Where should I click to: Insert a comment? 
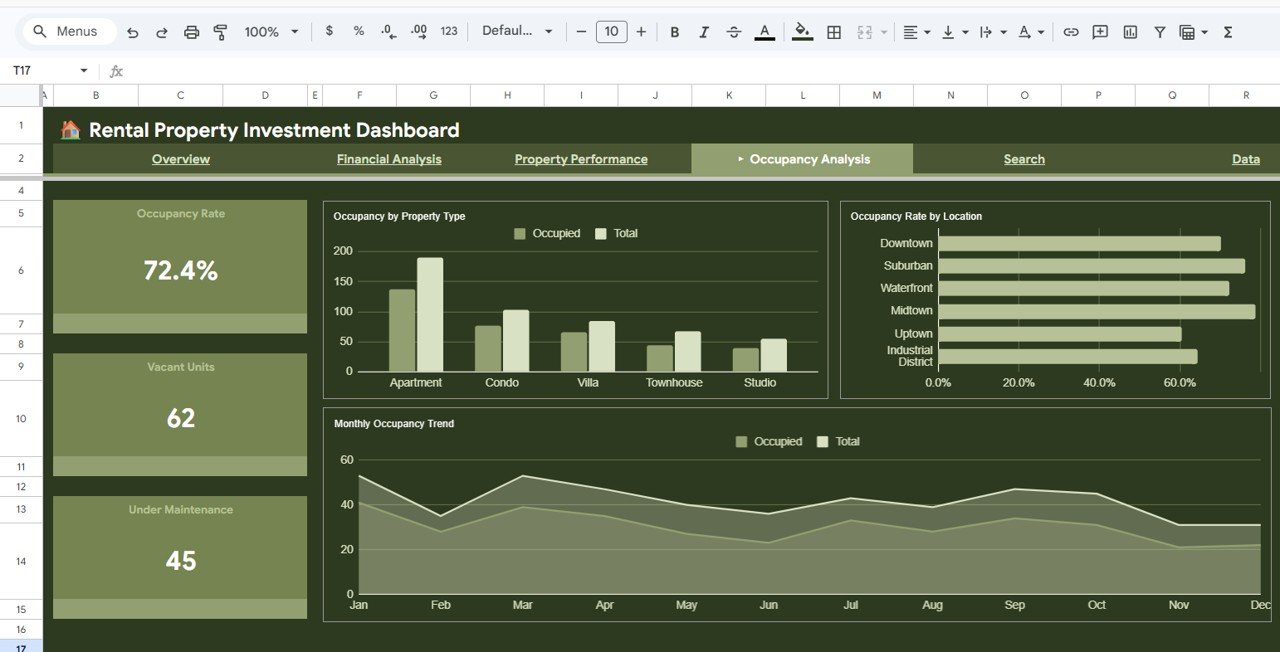click(1100, 31)
